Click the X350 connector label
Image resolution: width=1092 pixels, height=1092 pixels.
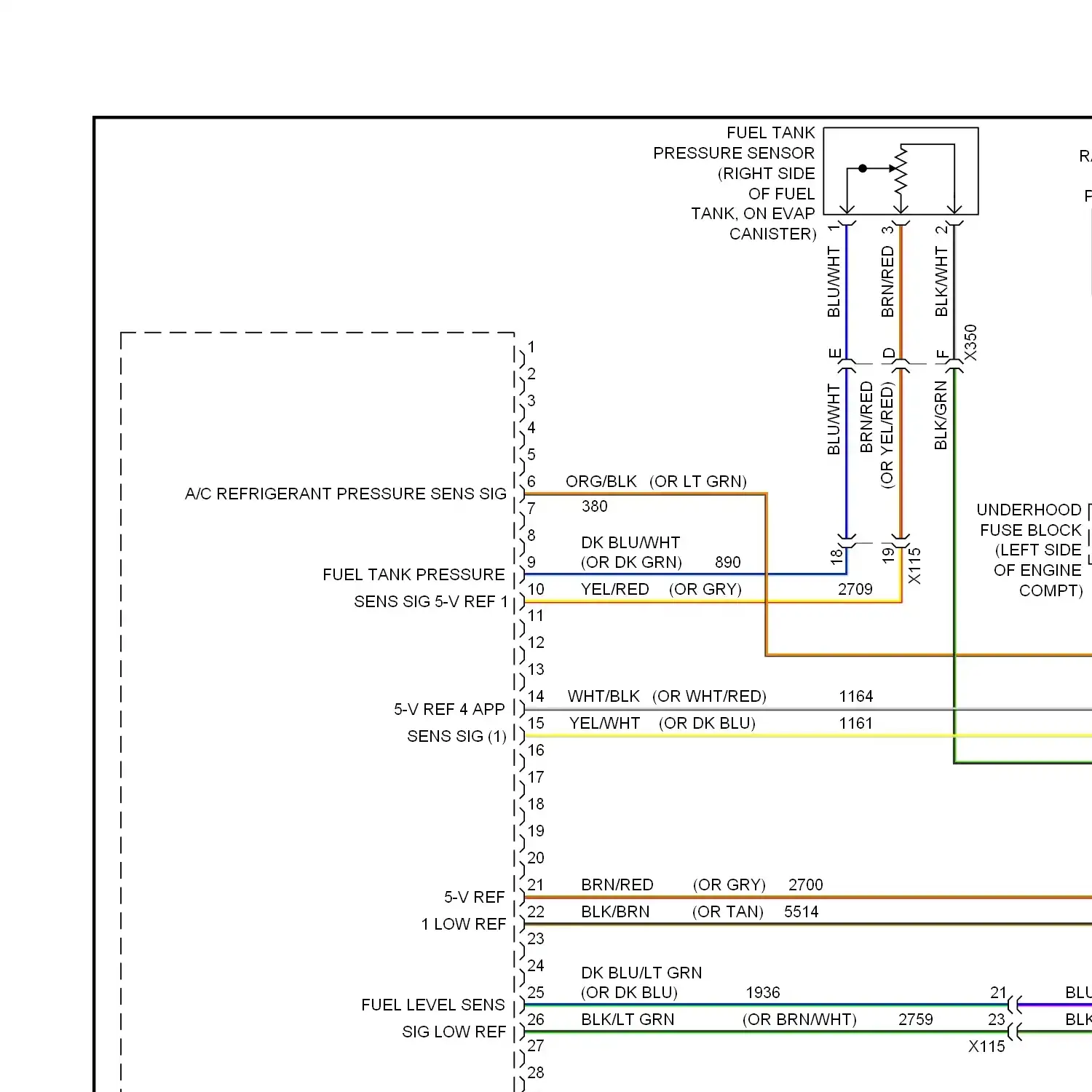970,342
